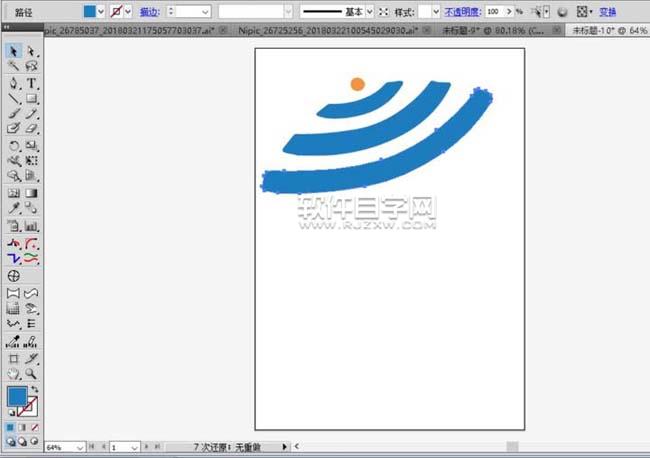
Task: Select the Eyedropper tool
Action: pyautogui.click(x=13, y=208)
